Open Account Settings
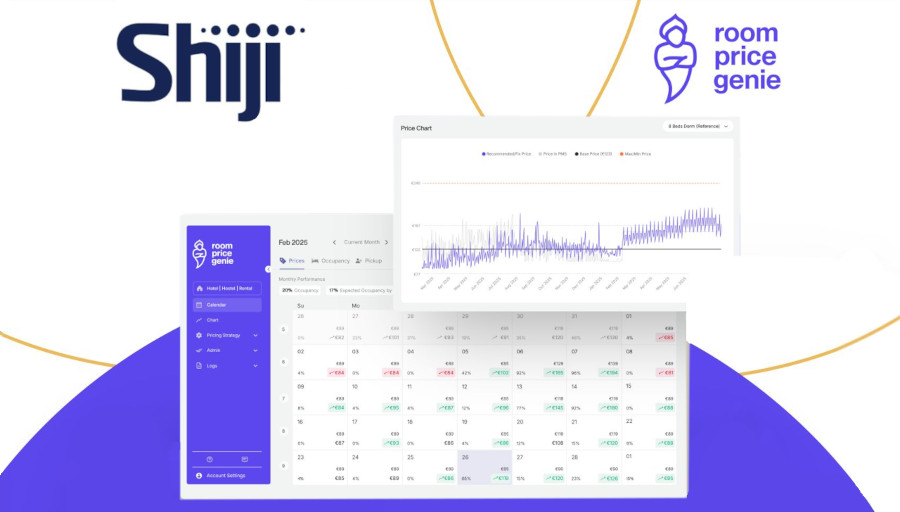The image size is (900, 512). (225, 475)
